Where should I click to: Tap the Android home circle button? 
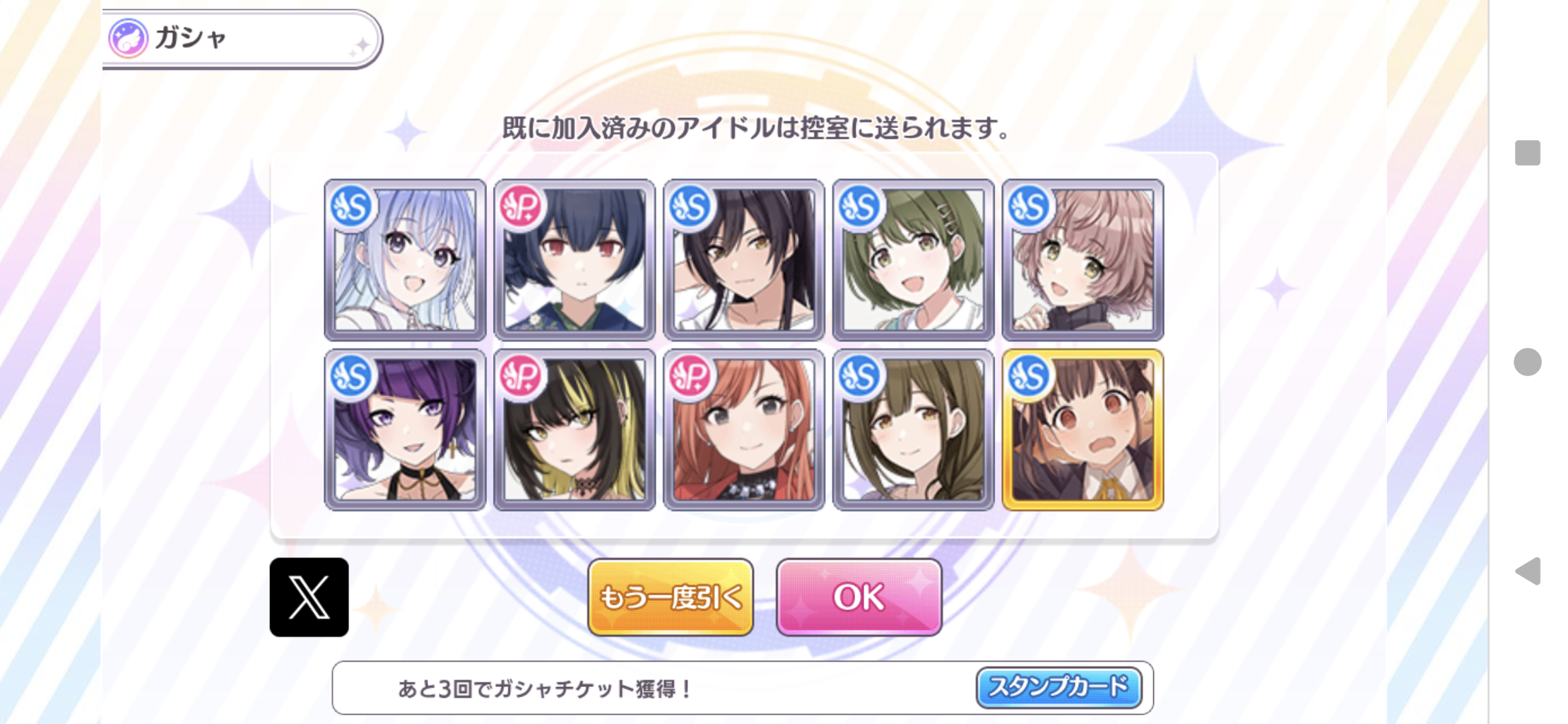(1528, 362)
